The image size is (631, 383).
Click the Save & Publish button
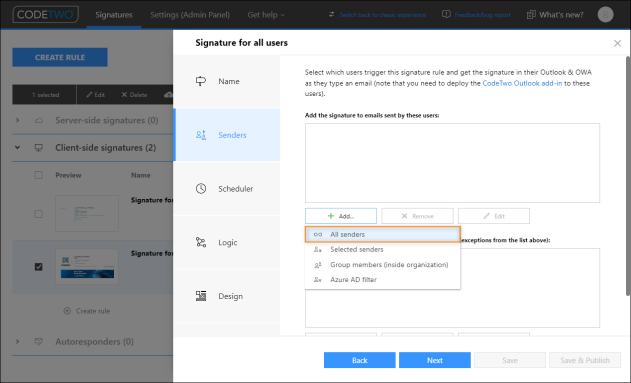(x=585, y=360)
